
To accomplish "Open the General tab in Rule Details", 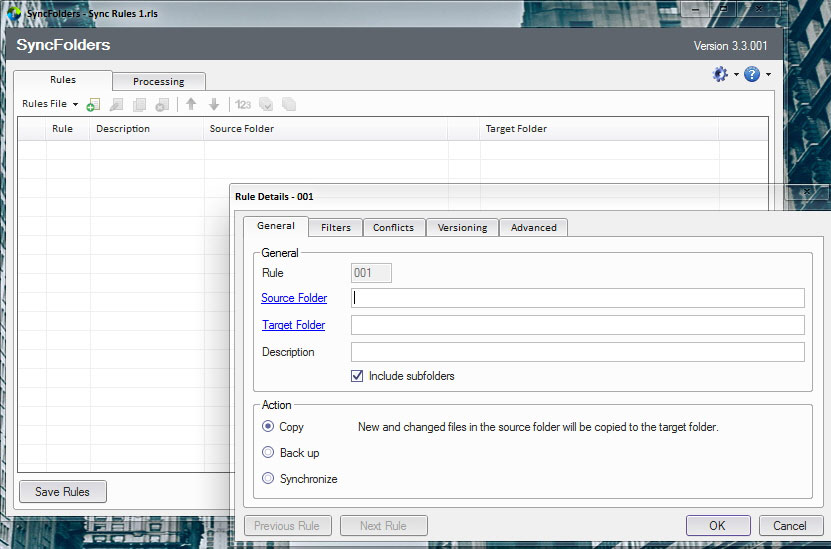I will (x=276, y=226).
